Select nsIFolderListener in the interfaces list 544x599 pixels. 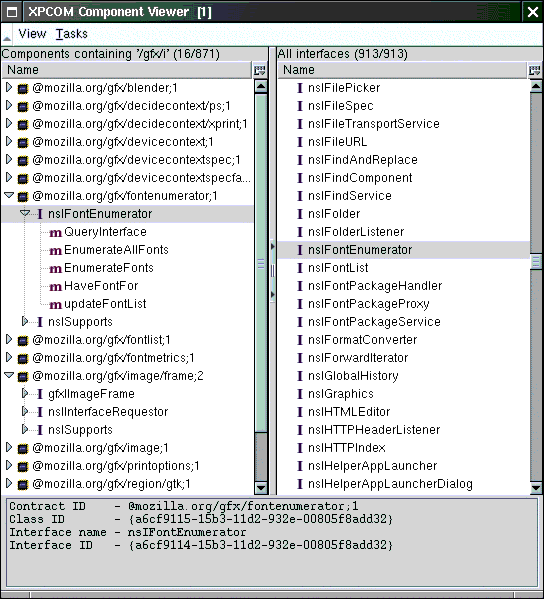[x=403, y=232]
